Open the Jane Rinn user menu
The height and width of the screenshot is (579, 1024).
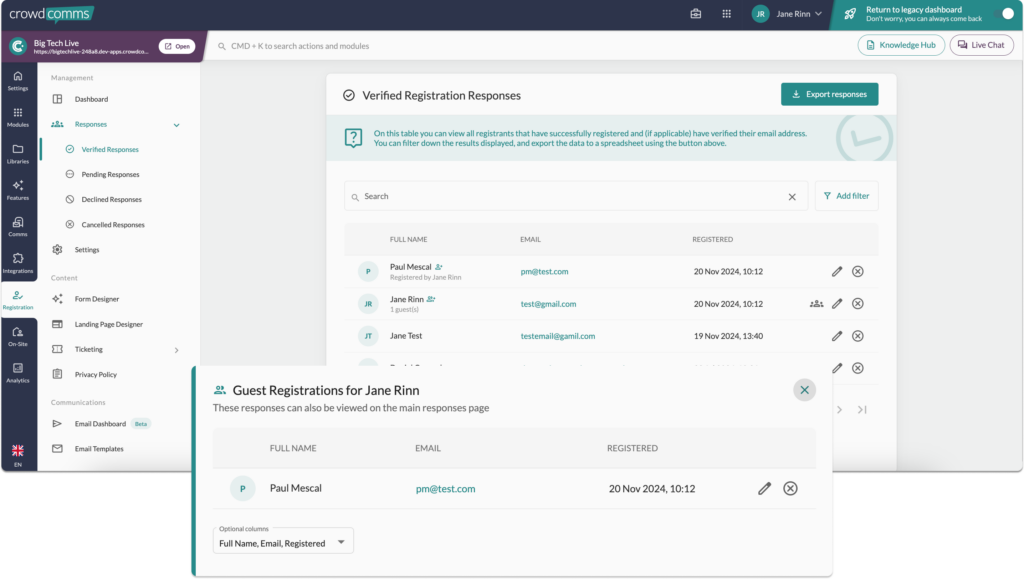pos(788,14)
